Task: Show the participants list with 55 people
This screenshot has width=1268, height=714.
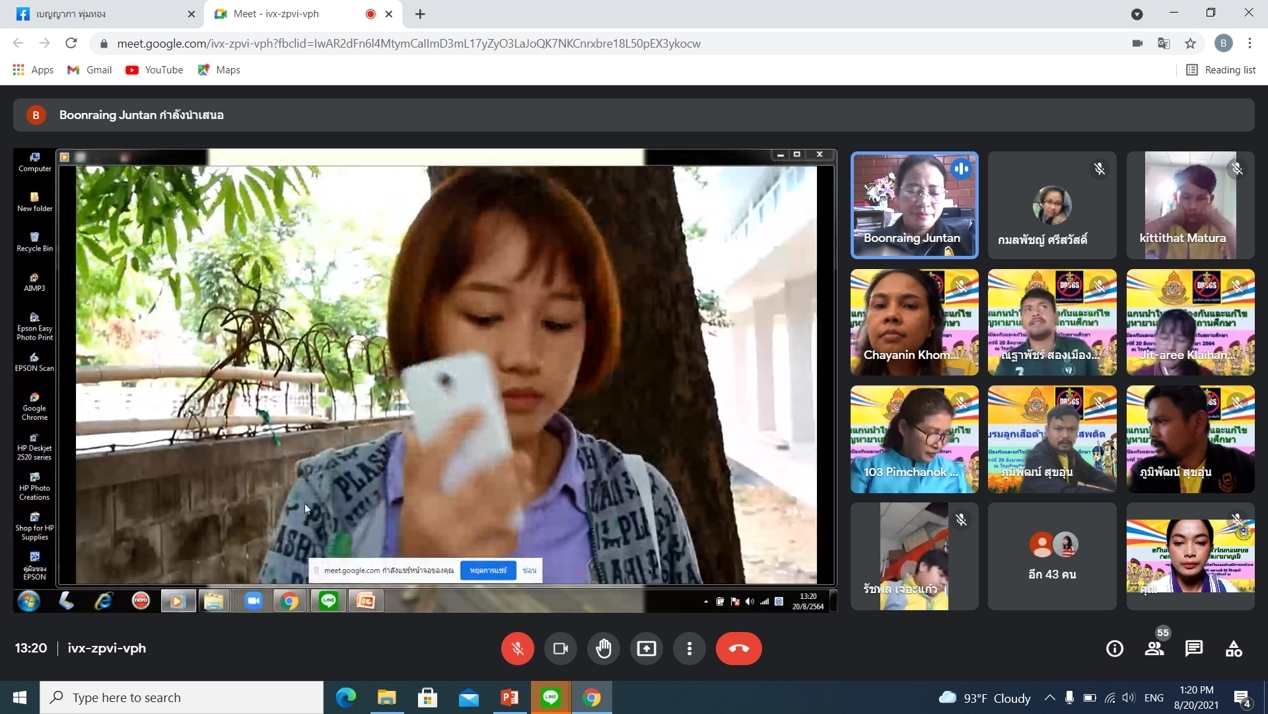Action: (x=1154, y=648)
